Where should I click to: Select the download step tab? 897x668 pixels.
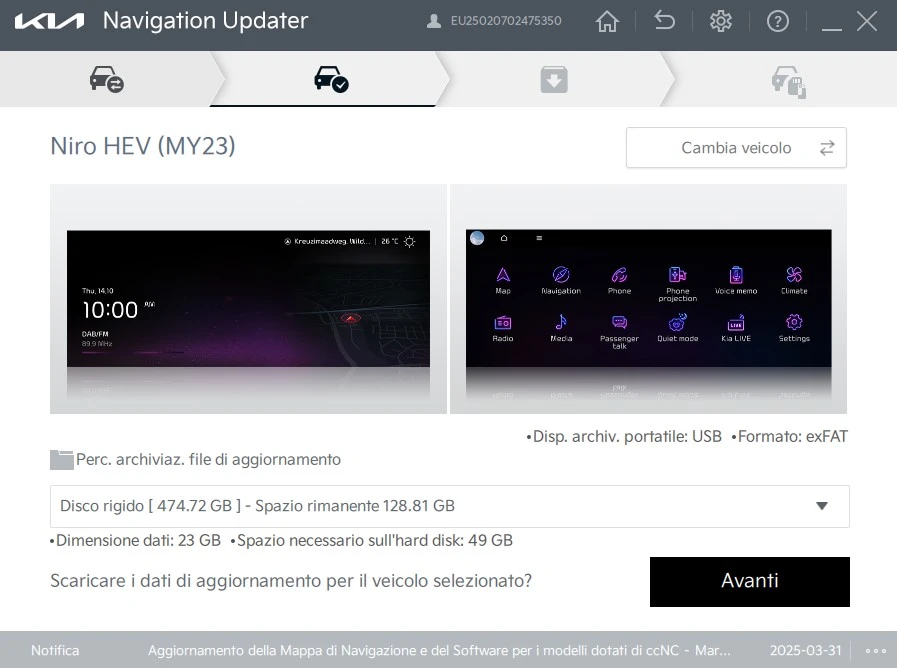pos(554,79)
